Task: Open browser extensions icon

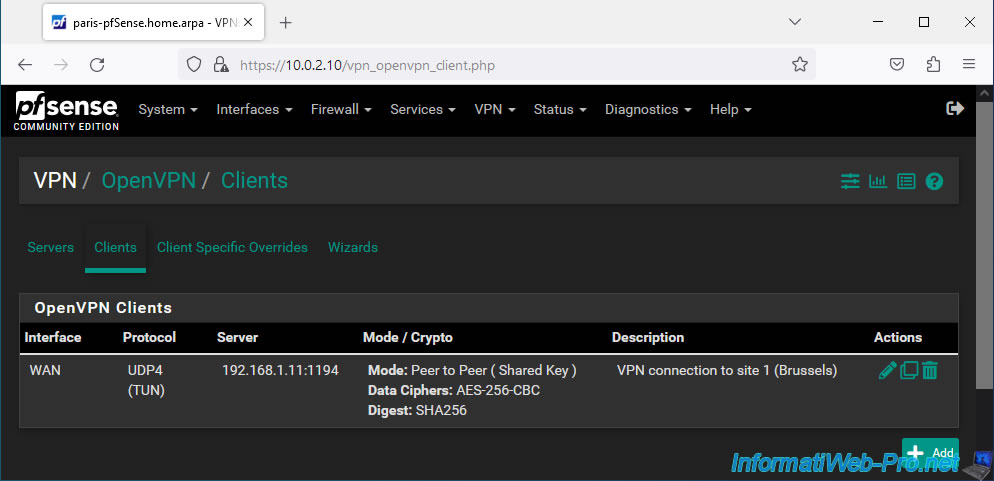Action: [933, 65]
